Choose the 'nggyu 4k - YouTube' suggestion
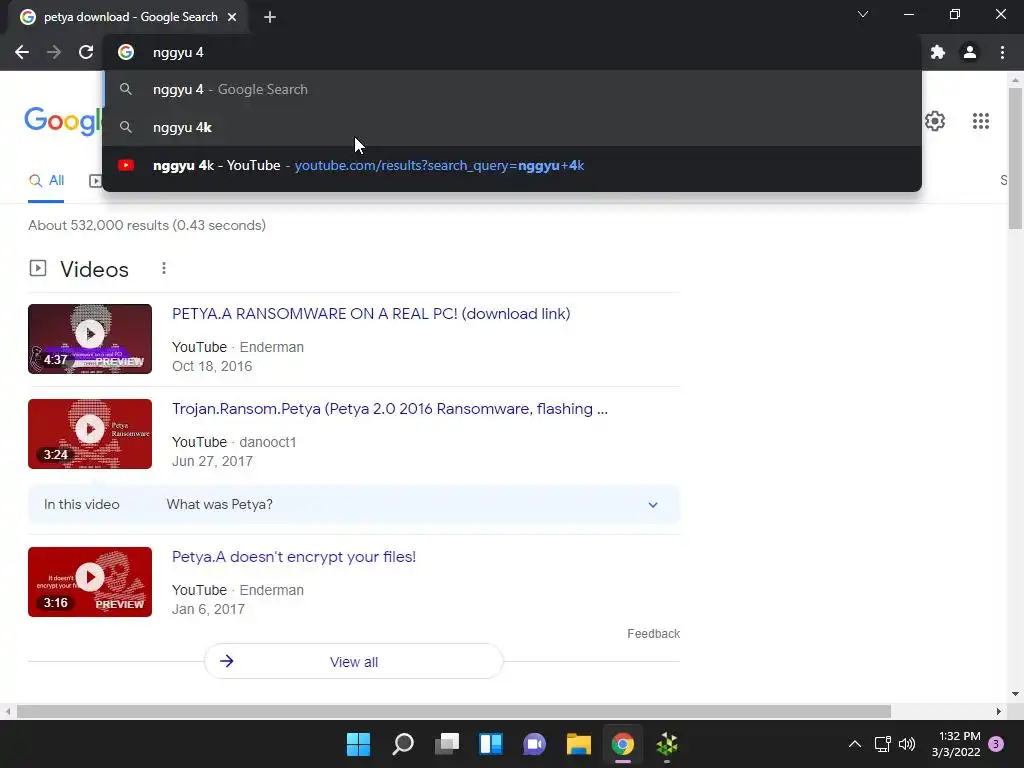Viewport: 1024px width, 768px height. point(512,165)
